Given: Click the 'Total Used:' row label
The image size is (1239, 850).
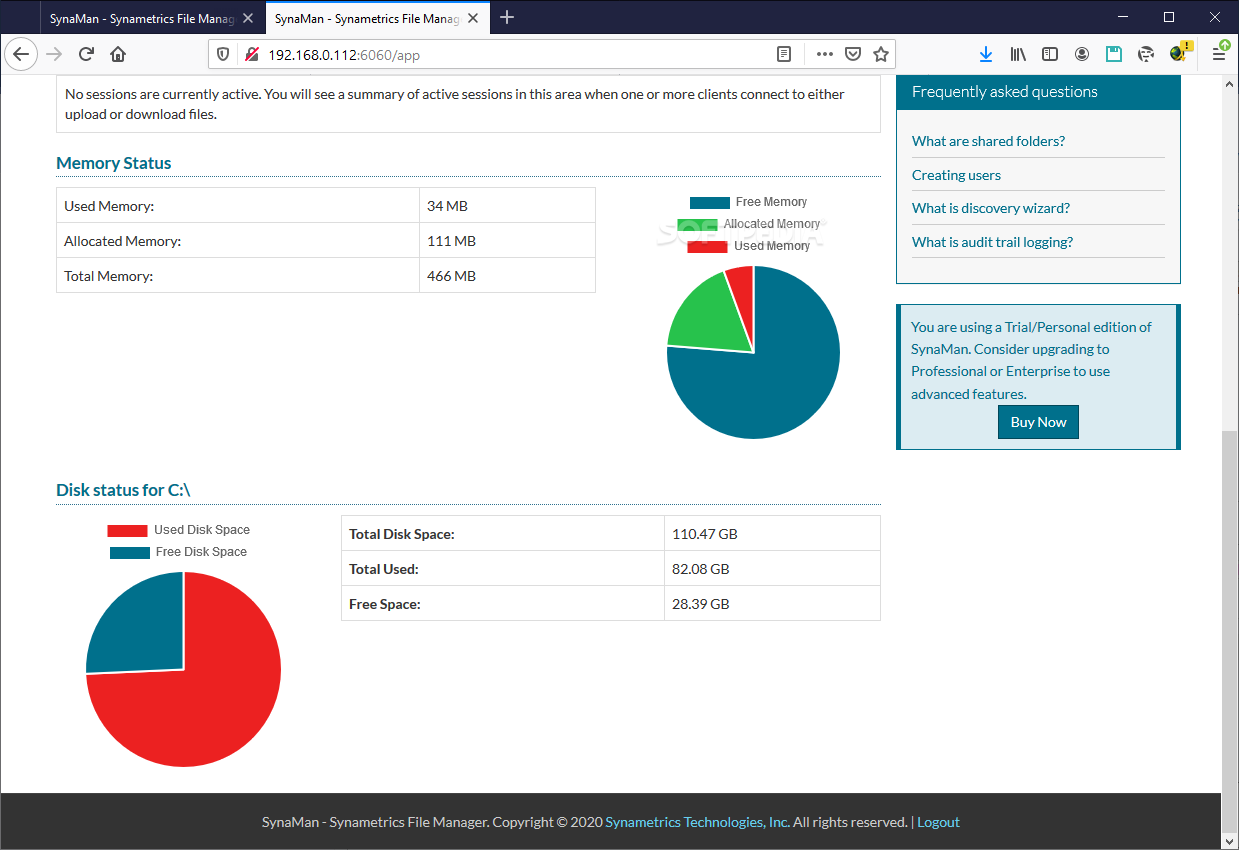Looking at the screenshot, I should pos(384,569).
